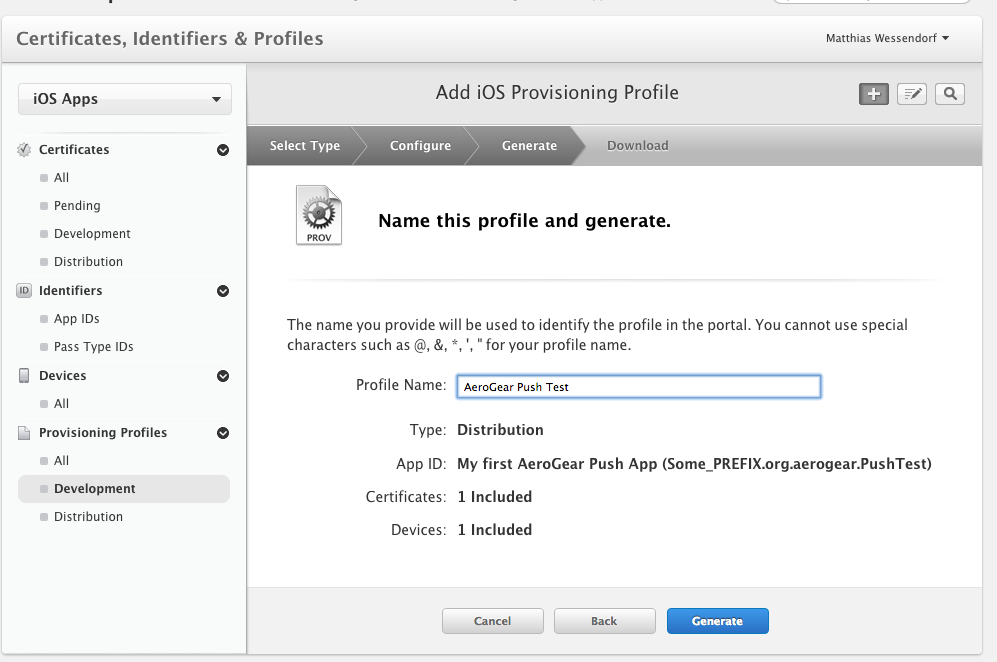
Task: Collapse the Identifiers section
Action: [222, 290]
